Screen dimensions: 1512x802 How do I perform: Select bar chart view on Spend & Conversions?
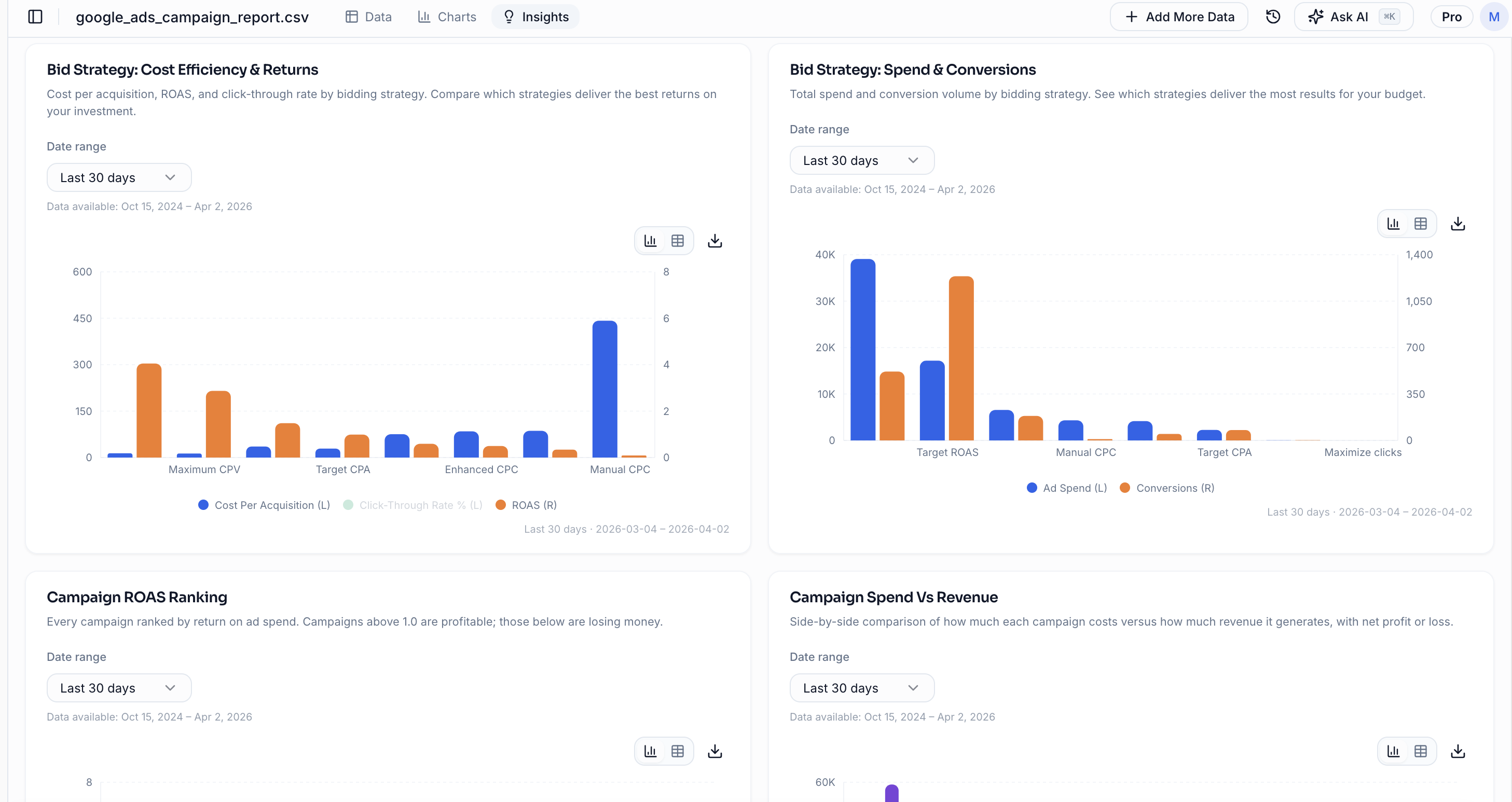point(1393,224)
